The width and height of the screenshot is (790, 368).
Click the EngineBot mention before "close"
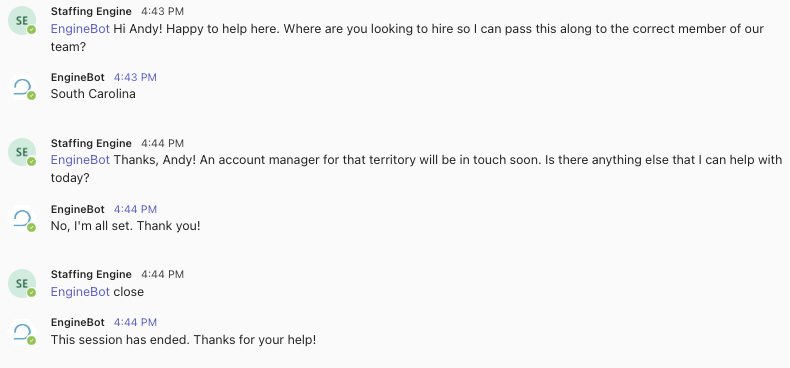80,292
